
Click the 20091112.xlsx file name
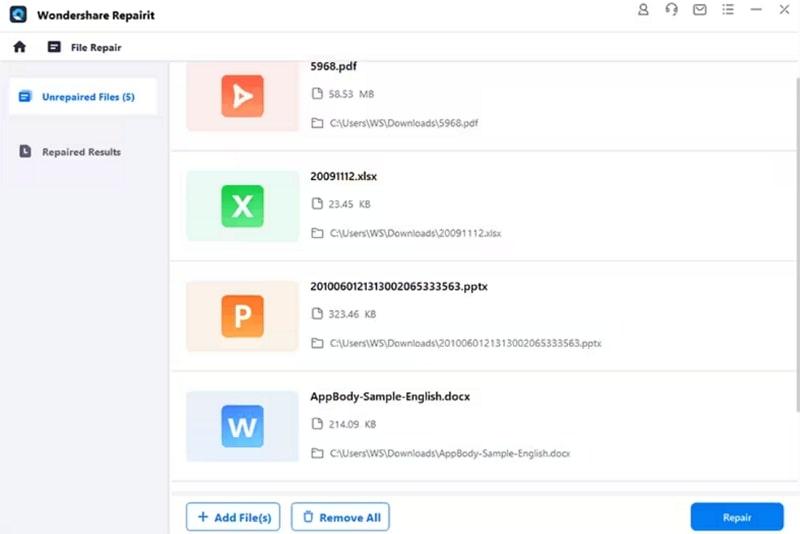pos(343,176)
